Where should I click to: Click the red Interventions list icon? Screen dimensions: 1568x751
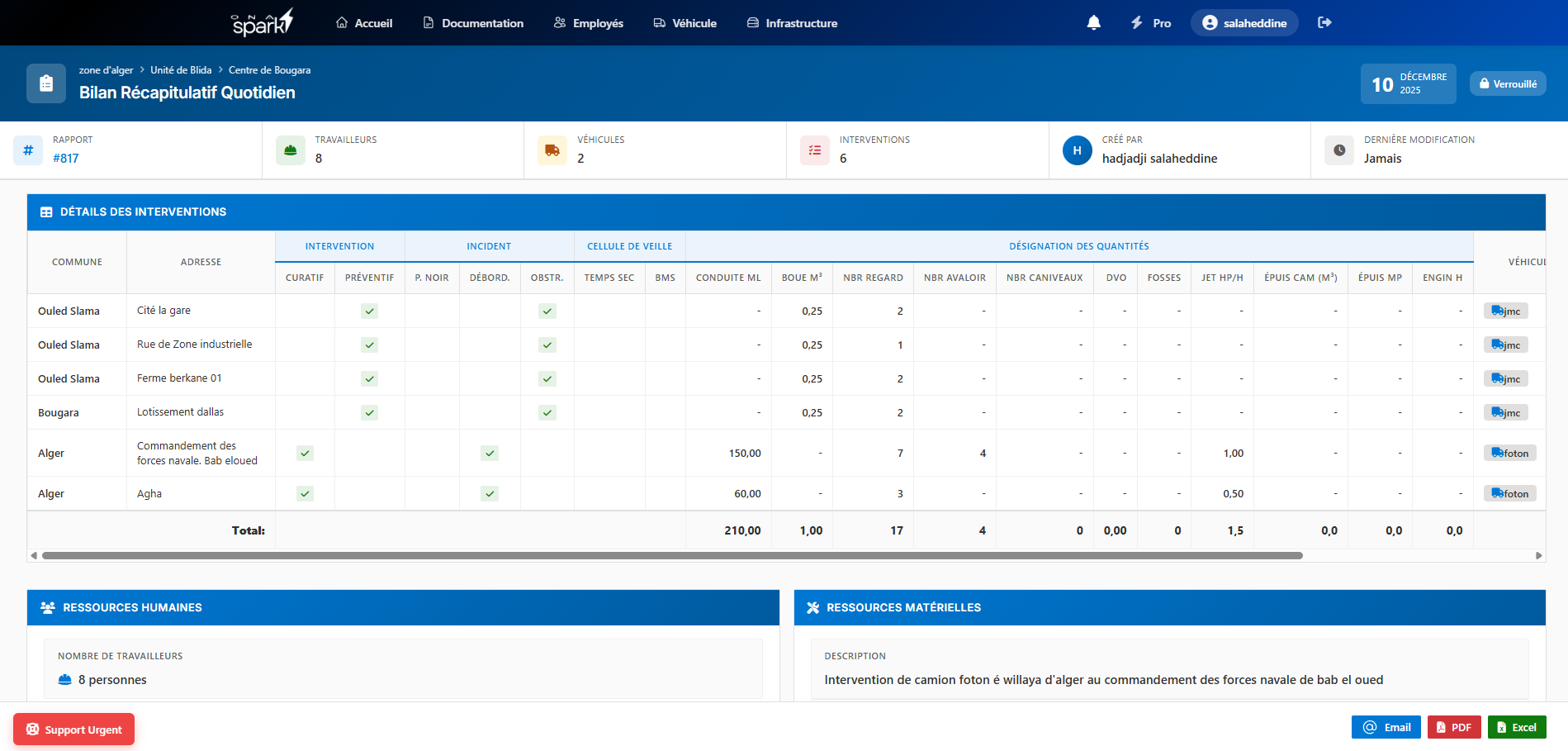point(815,150)
